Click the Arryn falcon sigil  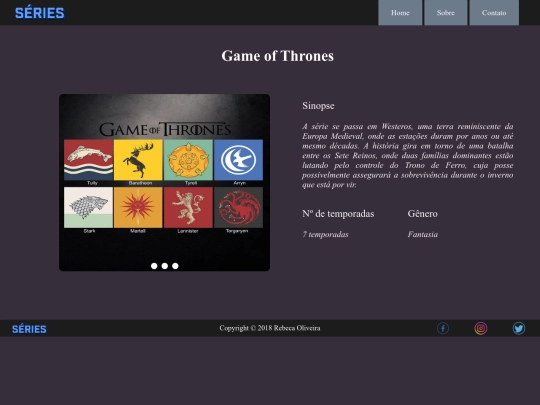click(x=238, y=160)
